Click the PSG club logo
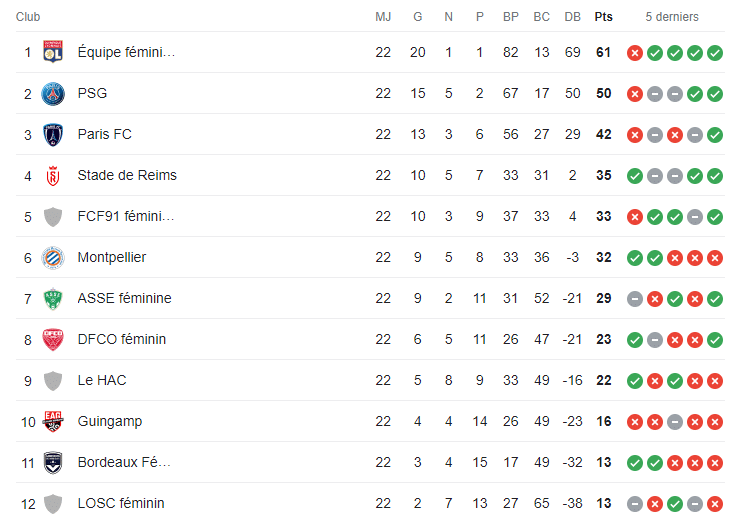Image resolution: width=739 pixels, height=532 pixels. (53, 93)
